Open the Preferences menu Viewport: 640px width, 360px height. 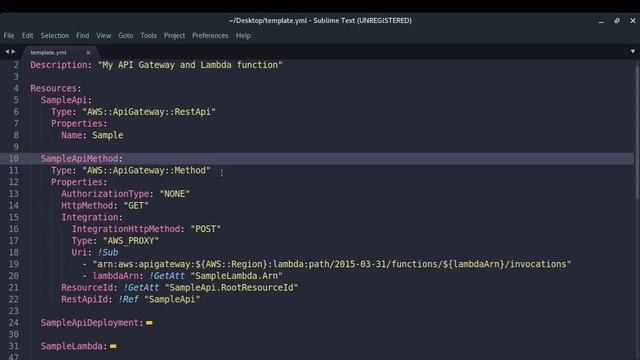210,36
